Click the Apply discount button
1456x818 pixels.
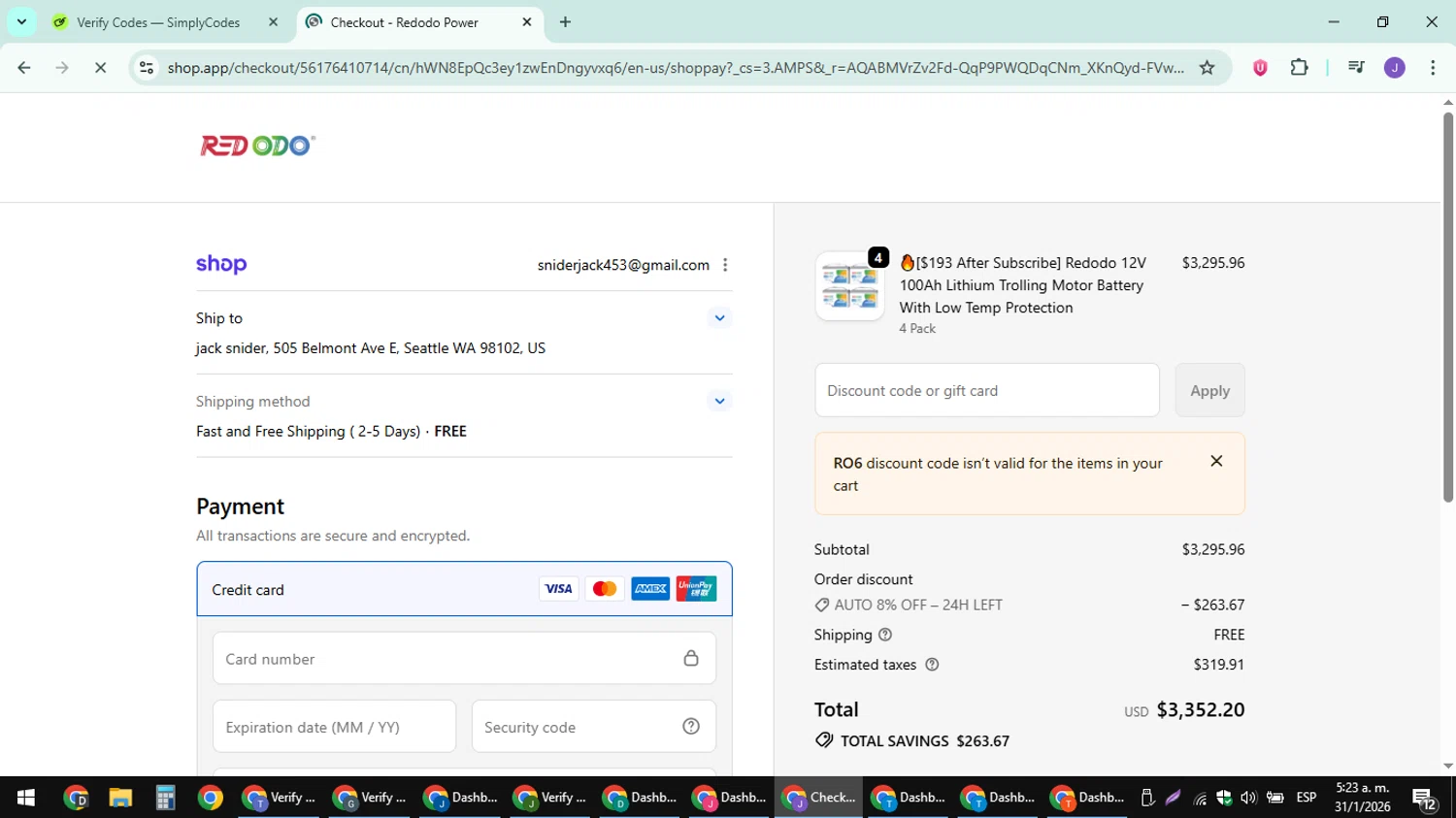pyautogui.click(x=1209, y=390)
